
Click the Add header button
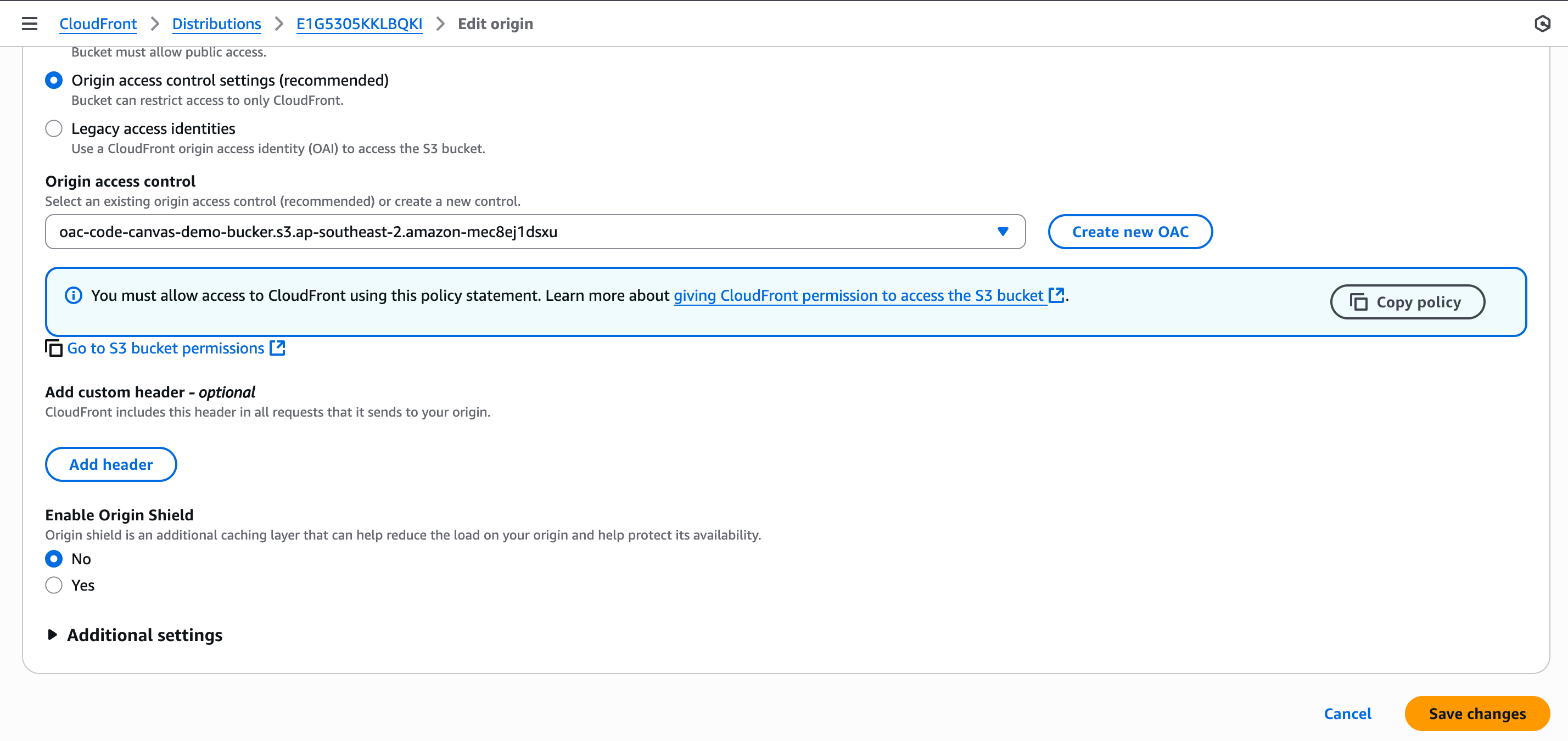click(111, 464)
